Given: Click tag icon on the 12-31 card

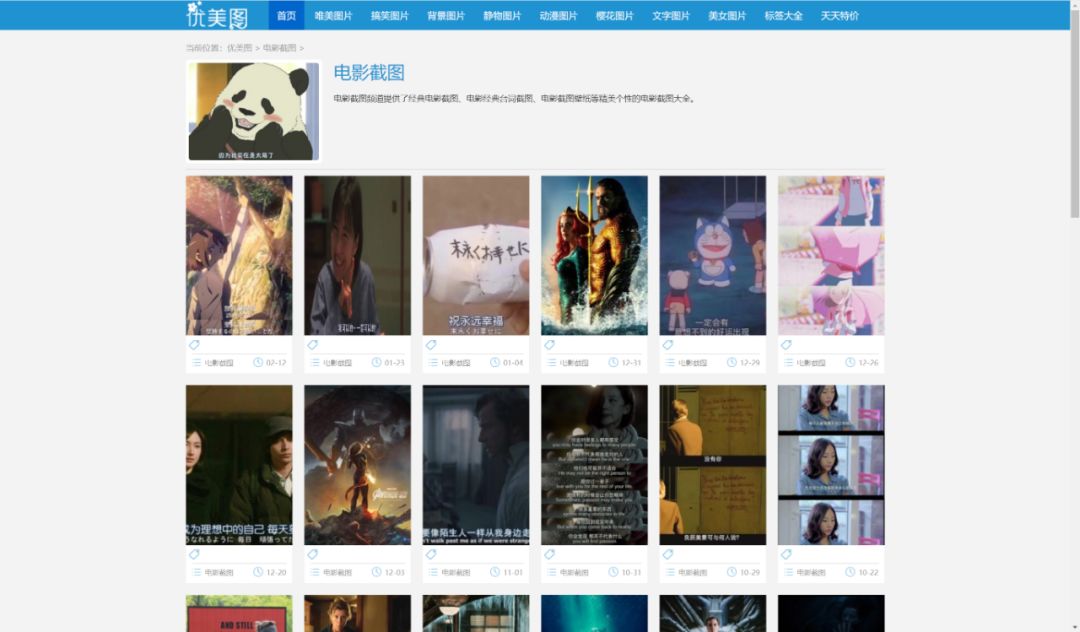Looking at the screenshot, I should coord(550,344).
